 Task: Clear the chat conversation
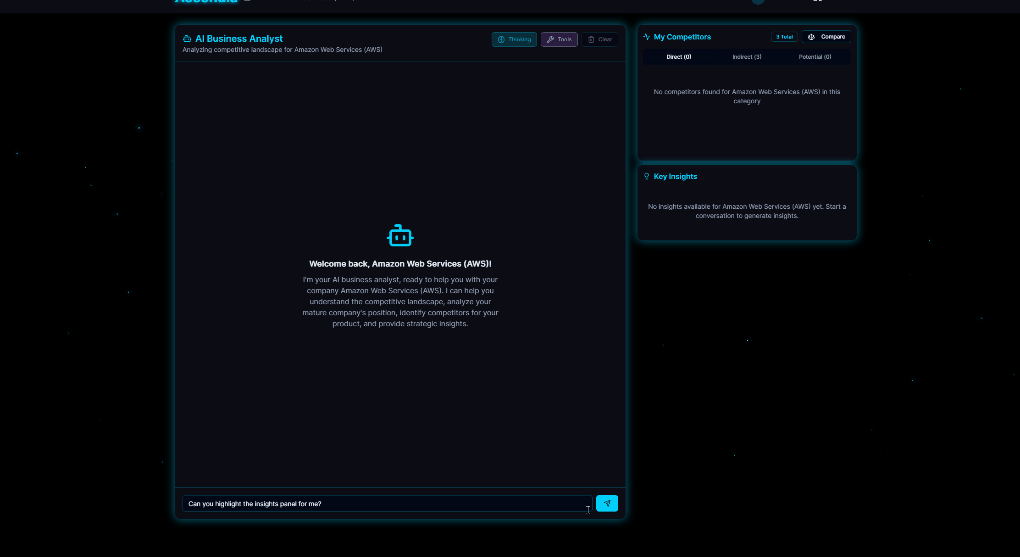(599, 40)
